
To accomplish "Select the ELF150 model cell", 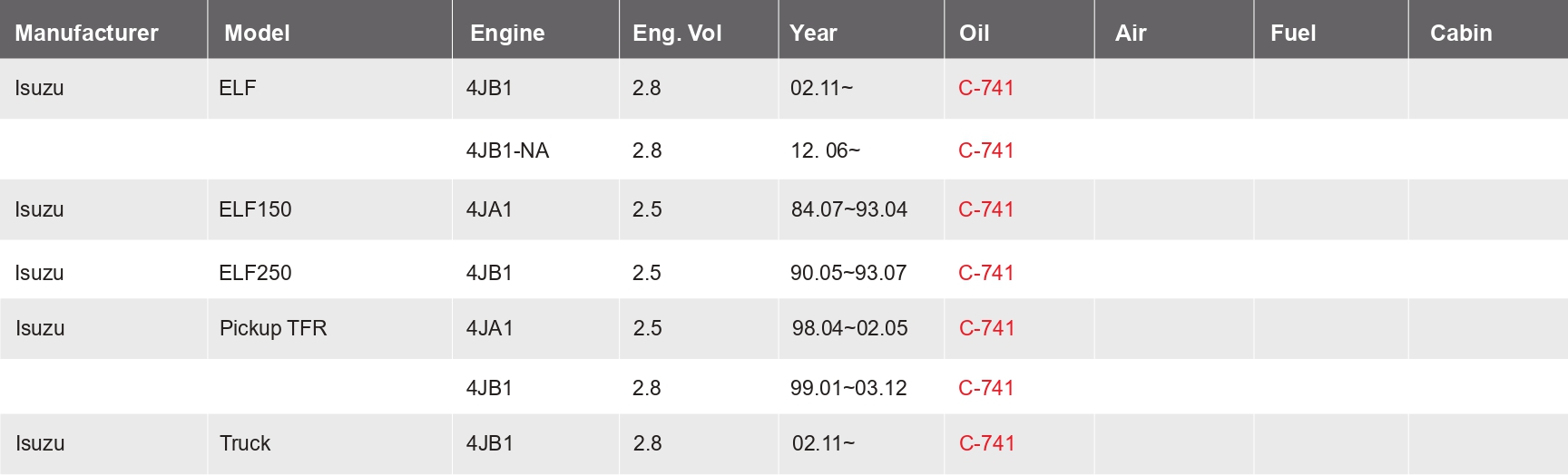I will coord(255,209).
